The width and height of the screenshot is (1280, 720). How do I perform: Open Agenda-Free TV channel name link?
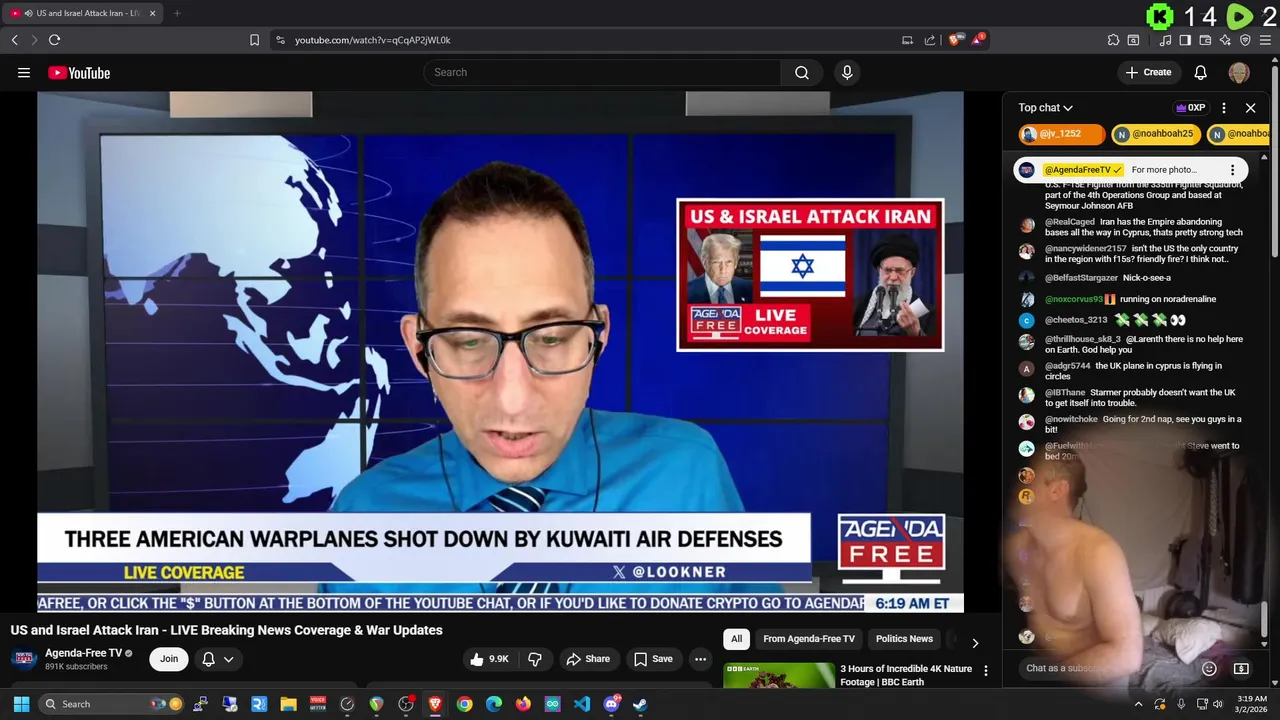coord(83,653)
